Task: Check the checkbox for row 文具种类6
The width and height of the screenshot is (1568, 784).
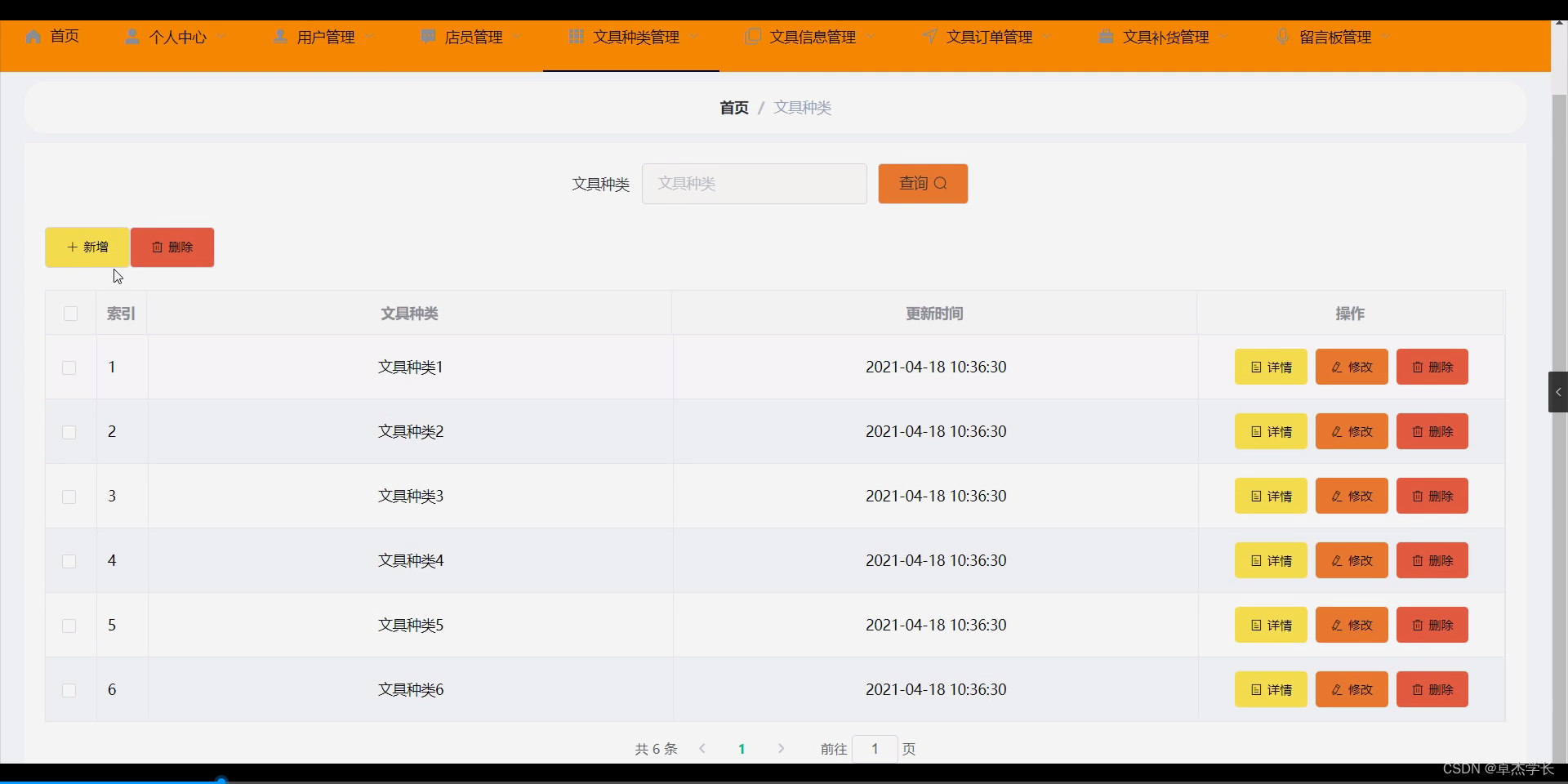Action: click(x=69, y=690)
